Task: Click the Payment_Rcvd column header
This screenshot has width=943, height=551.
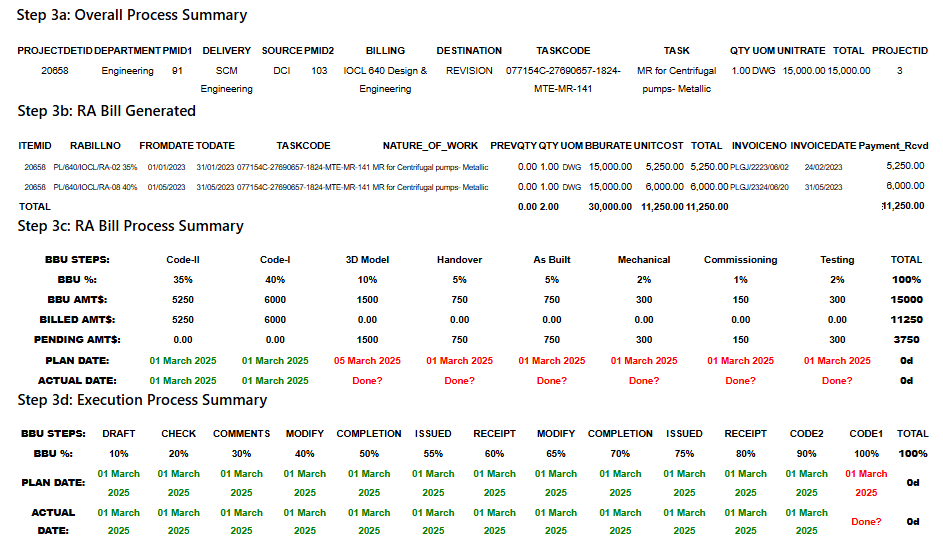Action: coord(893,146)
